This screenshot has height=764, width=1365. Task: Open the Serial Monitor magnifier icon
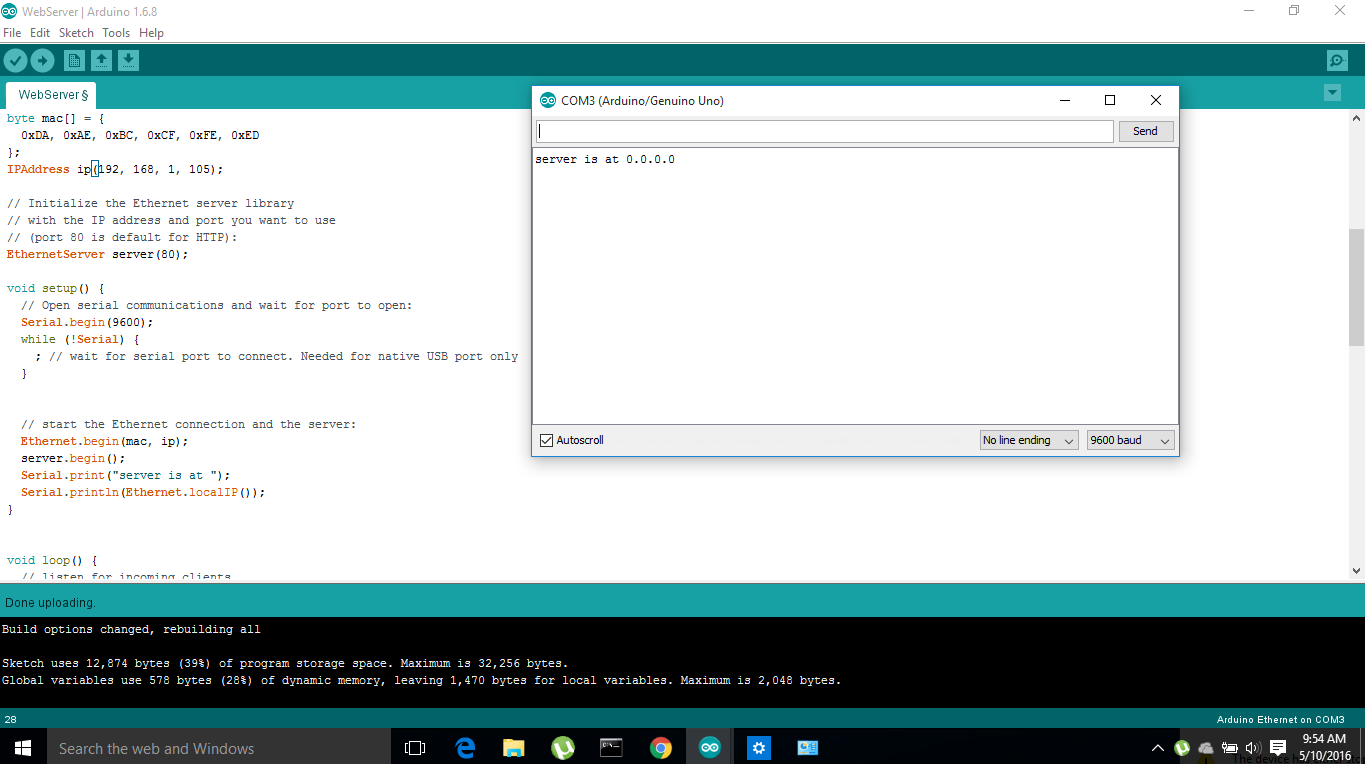click(1337, 61)
